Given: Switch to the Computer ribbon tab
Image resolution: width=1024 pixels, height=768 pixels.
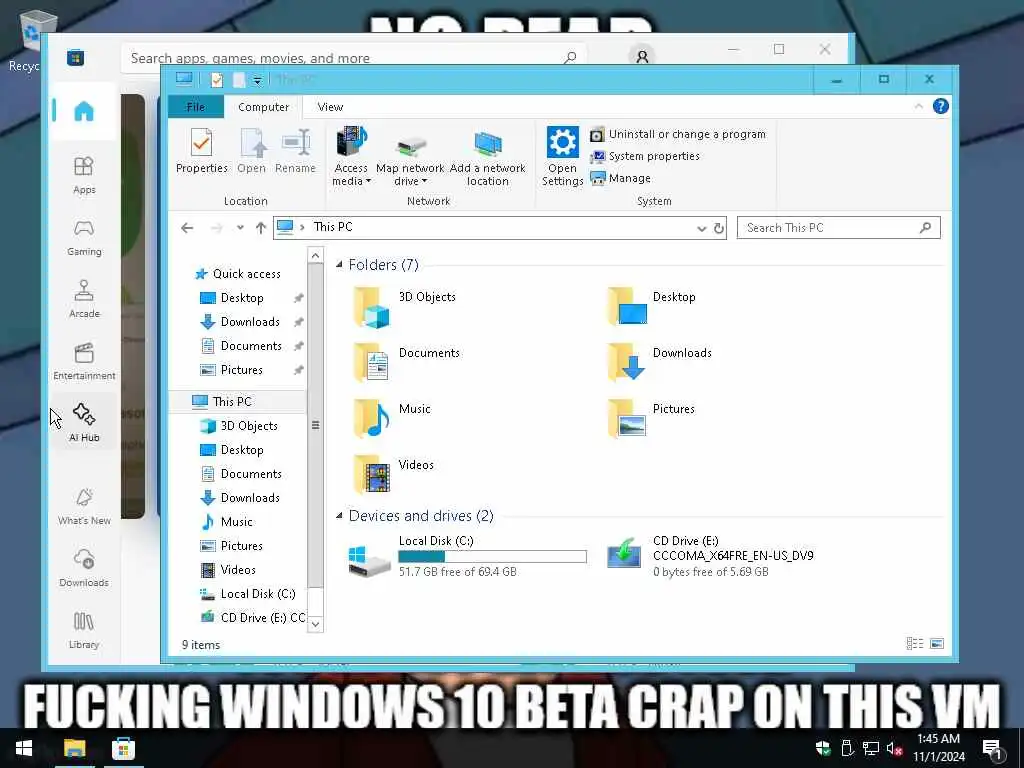Looking at the screenshot, I should tap(263, 107).
